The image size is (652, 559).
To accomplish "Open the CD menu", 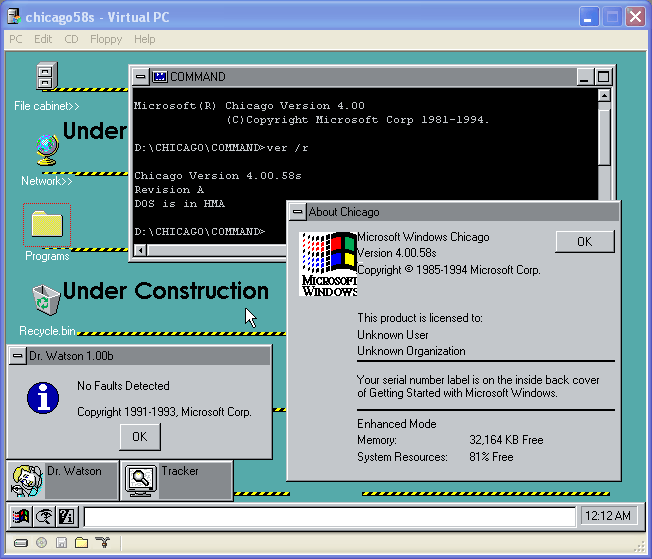I will pos(71,40).
